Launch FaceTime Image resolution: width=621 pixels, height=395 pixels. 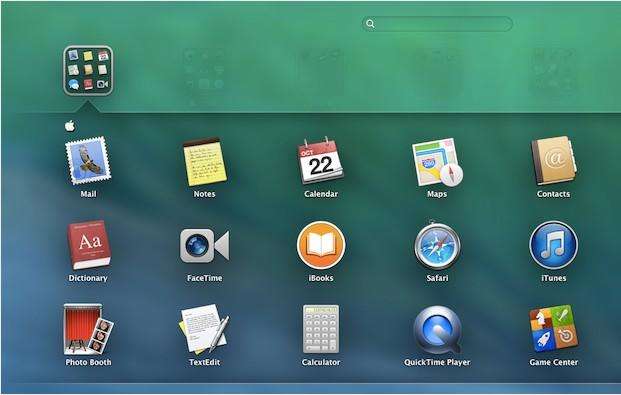[x=204, y=246]
